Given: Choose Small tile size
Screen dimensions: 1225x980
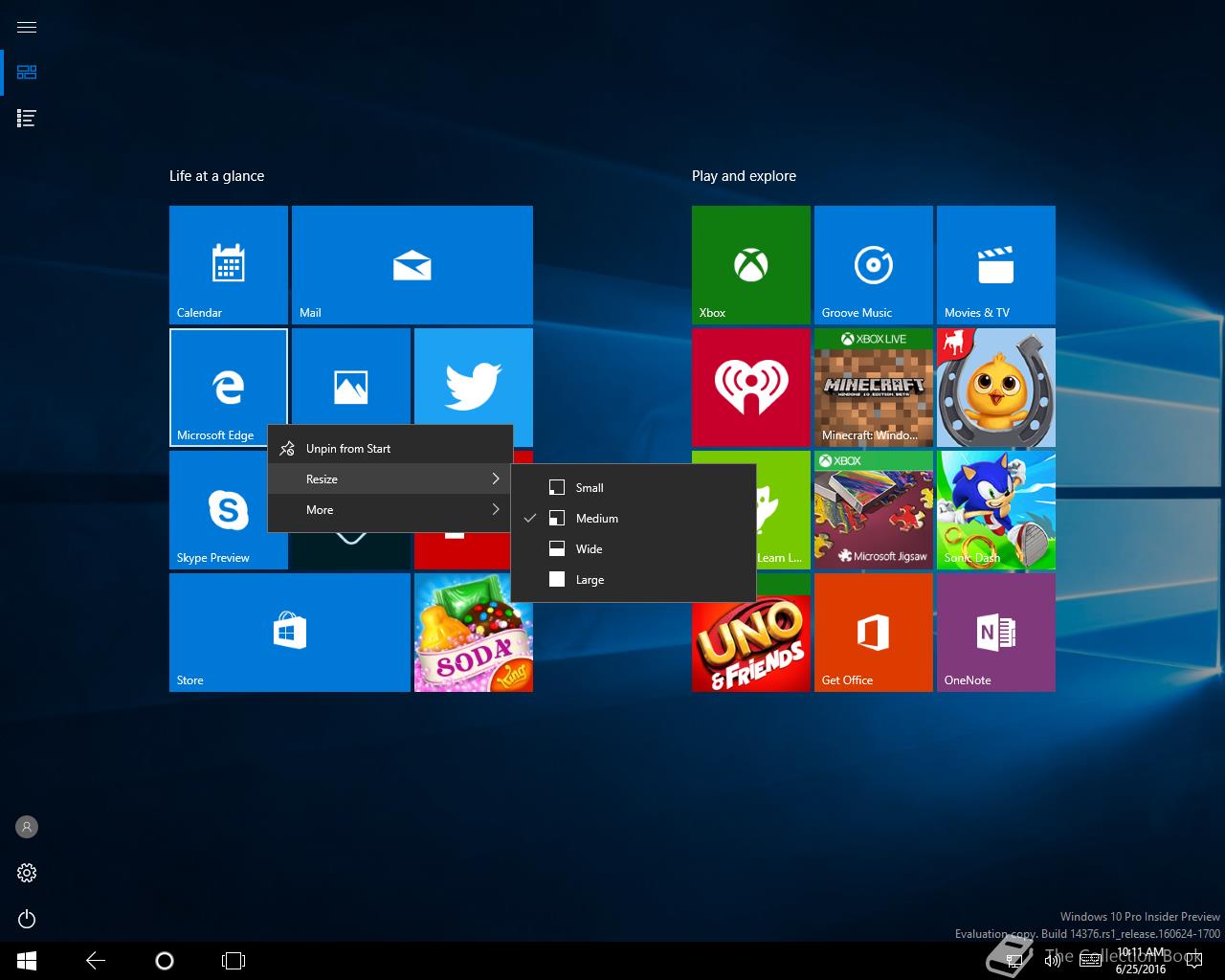Looking at the screenshot, I should point(634,487).
